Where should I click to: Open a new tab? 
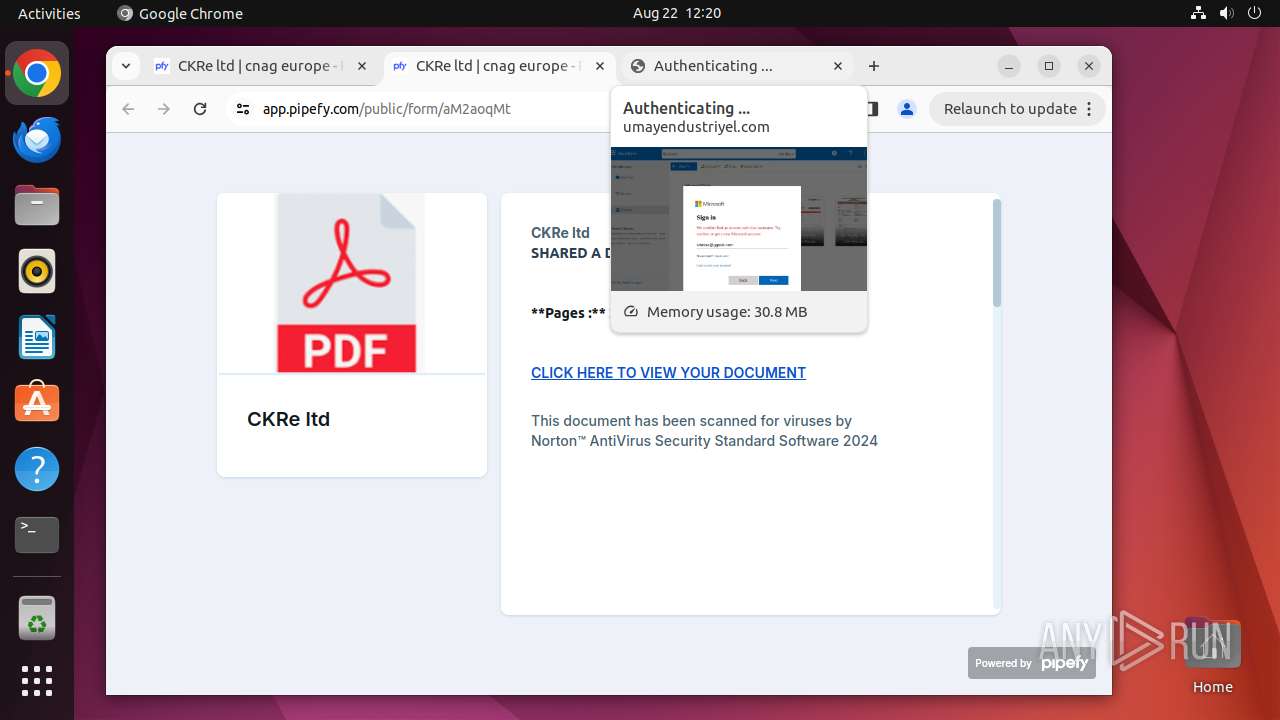[x=874, y=66]
